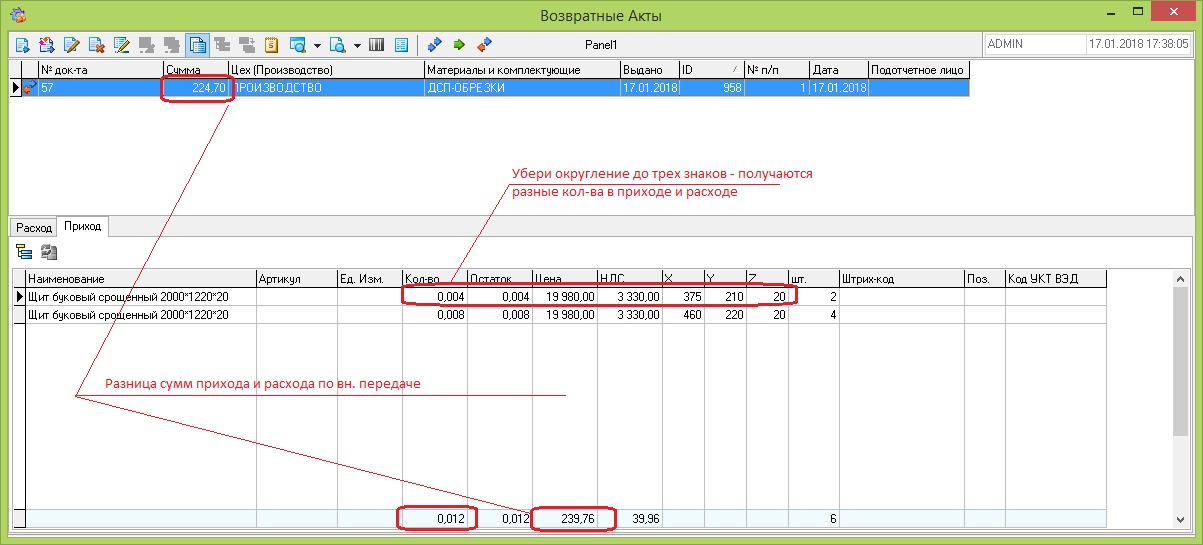The width and height of the screenshot is (1203, 545).
Task: Select the document row numbered 57
Action: click(100, 88)
